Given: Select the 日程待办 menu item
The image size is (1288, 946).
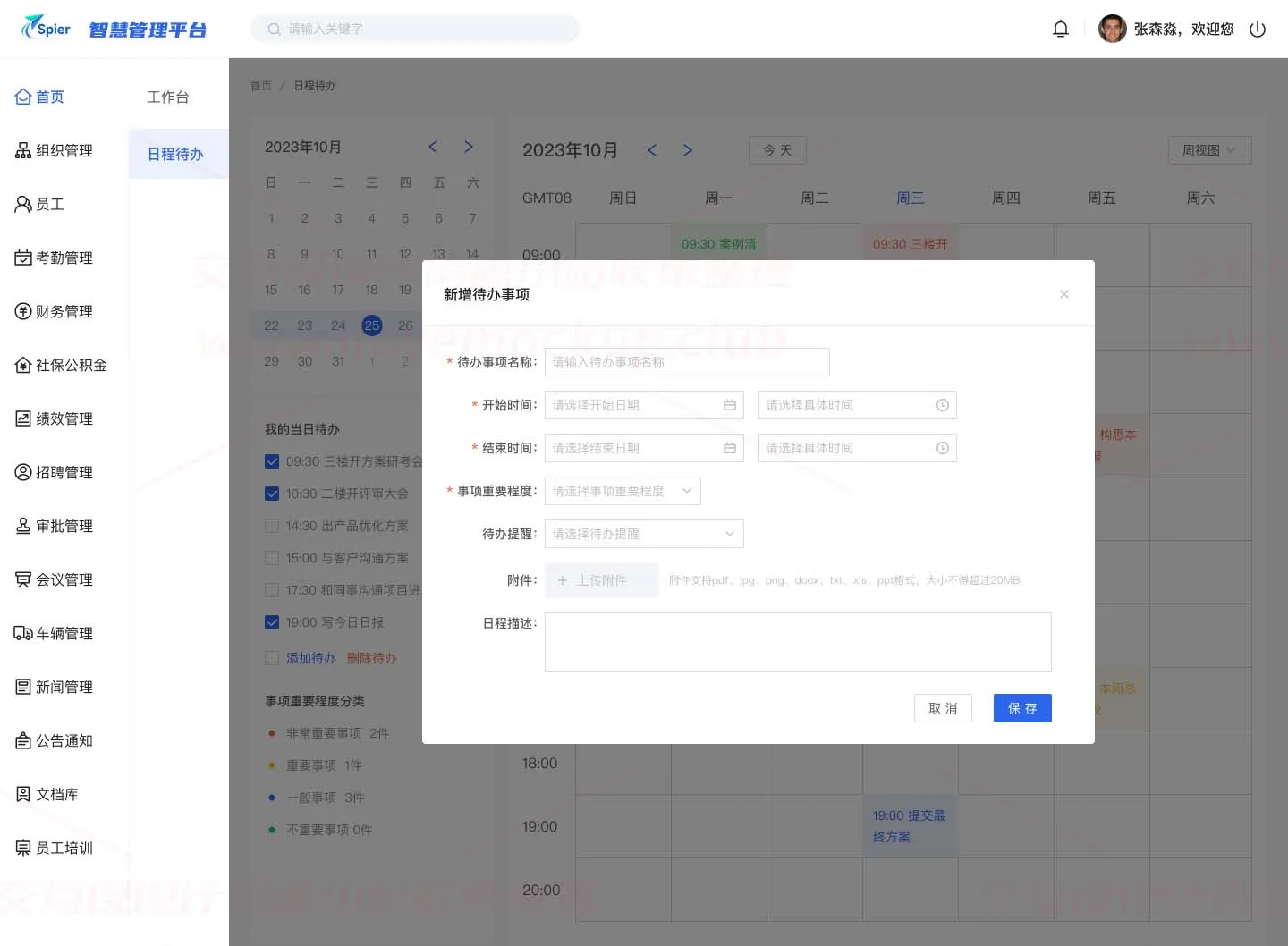Looking at the screenshot, I should [176, 154].
